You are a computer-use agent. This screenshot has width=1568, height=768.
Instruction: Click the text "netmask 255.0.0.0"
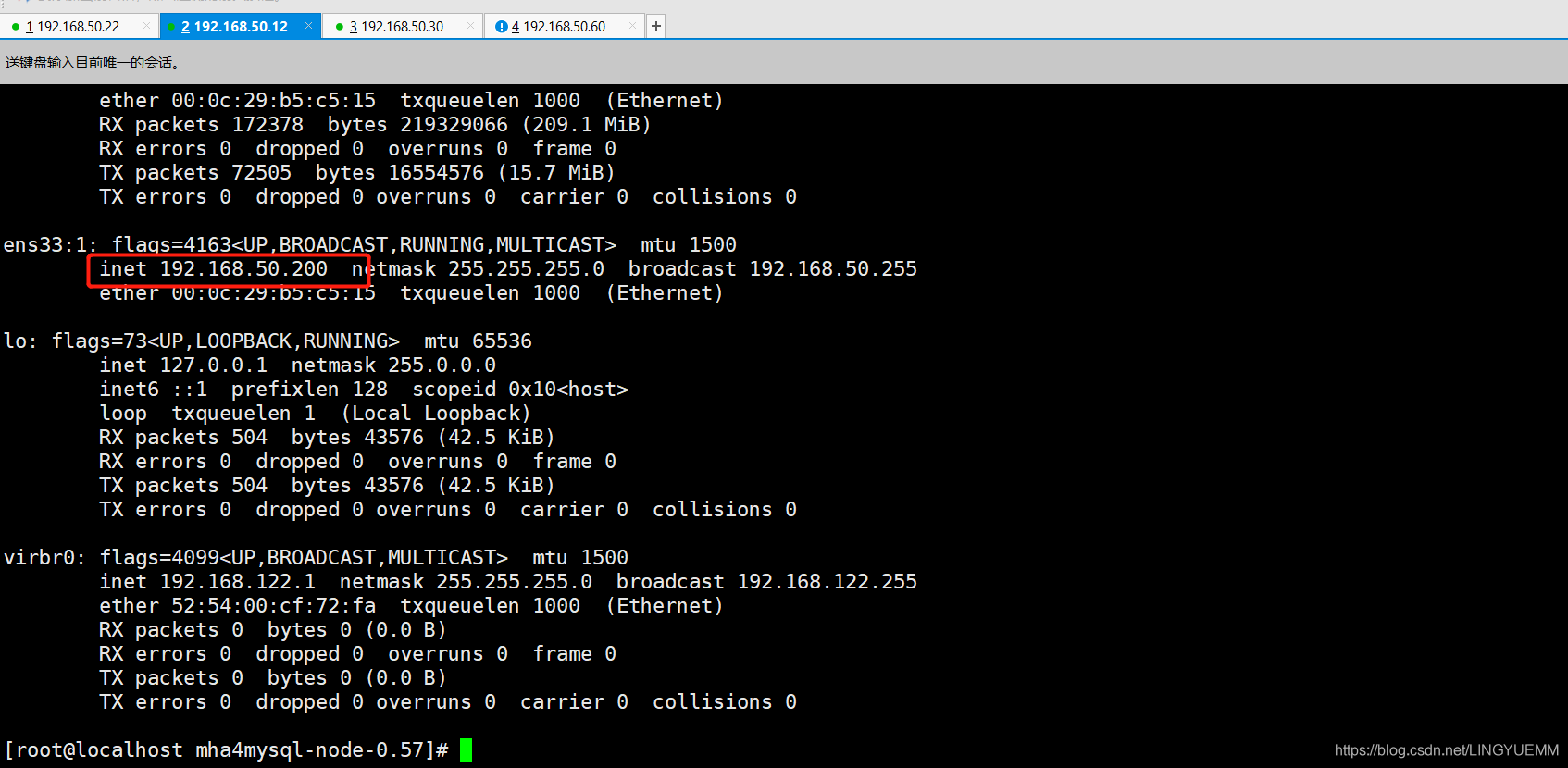coord(393,365)
